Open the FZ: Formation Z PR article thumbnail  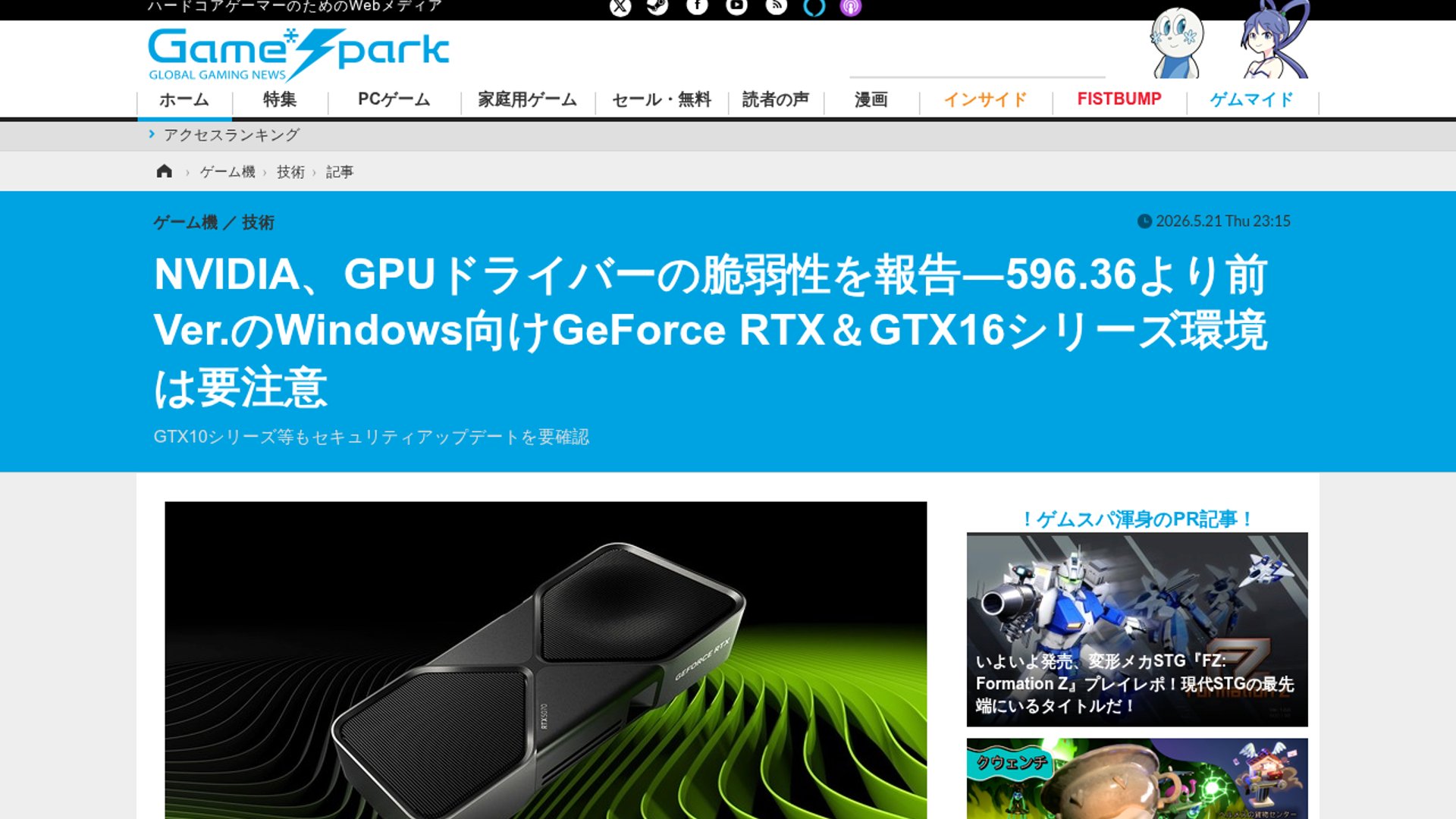1137,629
